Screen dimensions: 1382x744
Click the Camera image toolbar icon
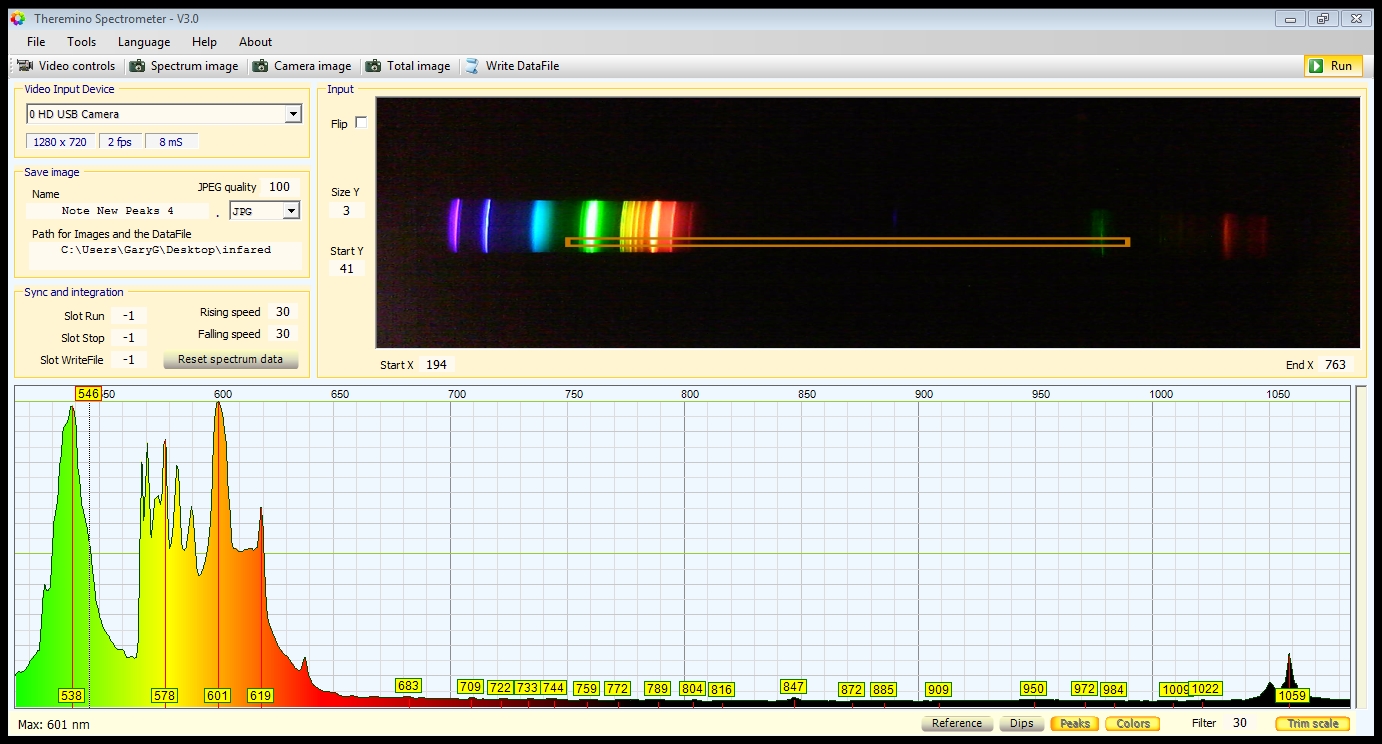260,66
